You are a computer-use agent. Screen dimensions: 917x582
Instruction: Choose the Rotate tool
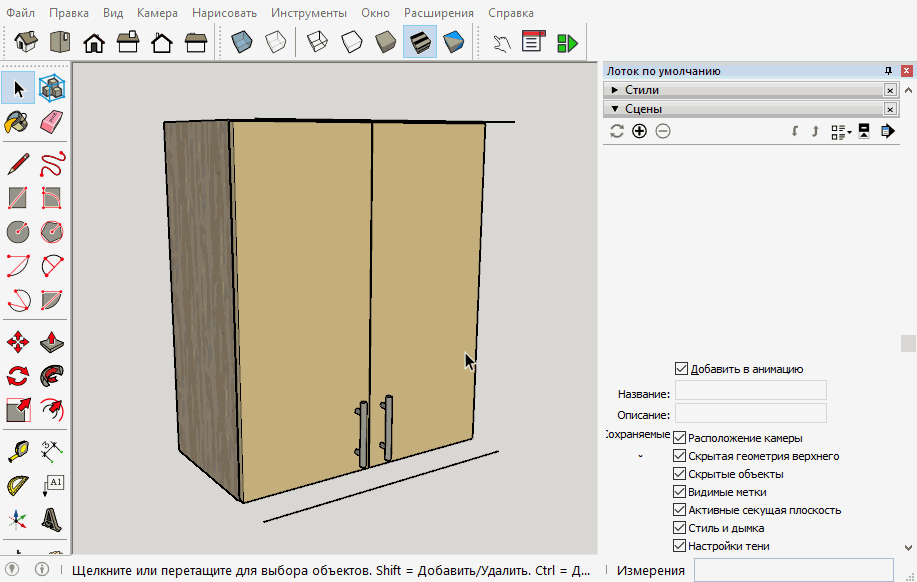[17, 376]
